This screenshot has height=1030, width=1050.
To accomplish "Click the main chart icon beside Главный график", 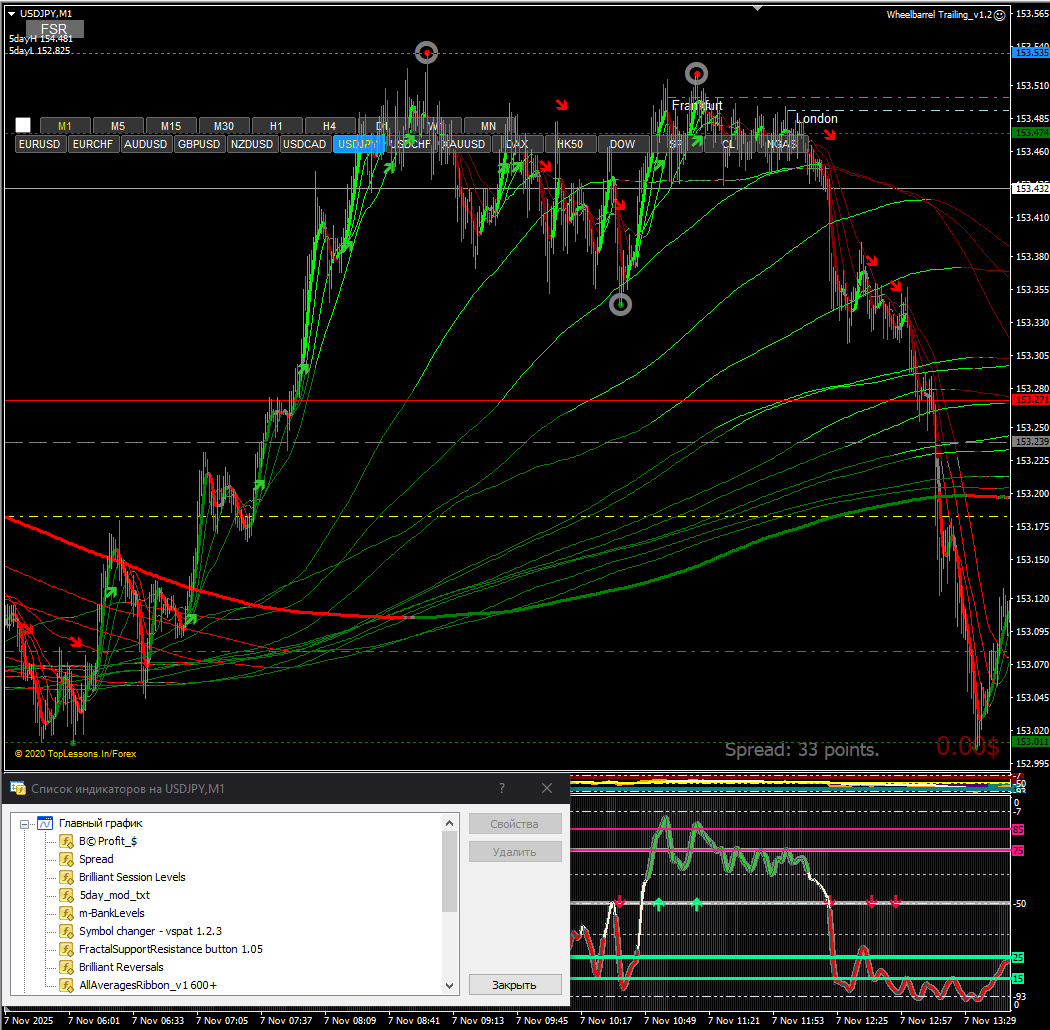I will tap(45, 823).
